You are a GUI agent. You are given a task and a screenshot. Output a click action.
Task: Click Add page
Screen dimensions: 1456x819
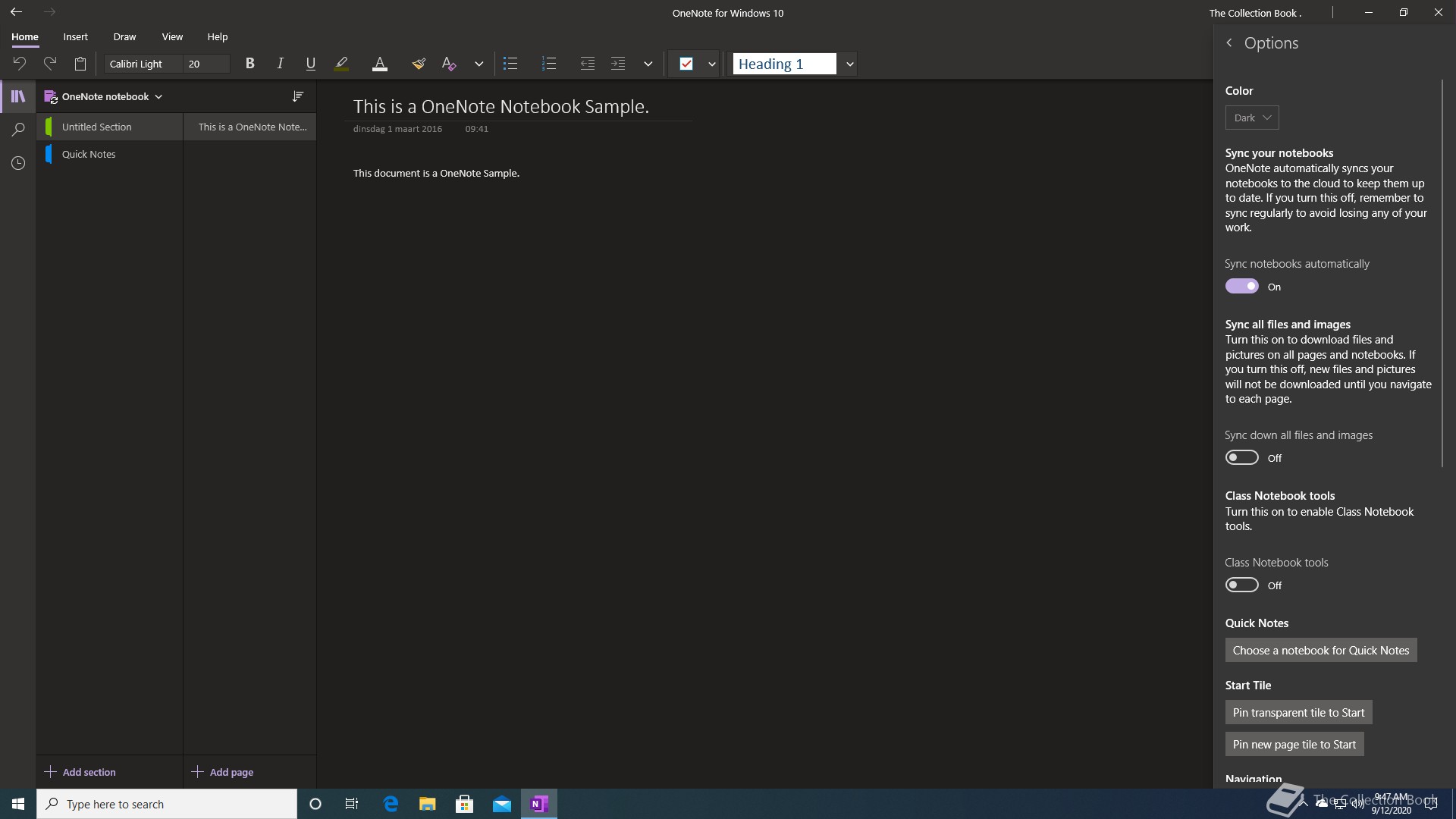[223, 772]
